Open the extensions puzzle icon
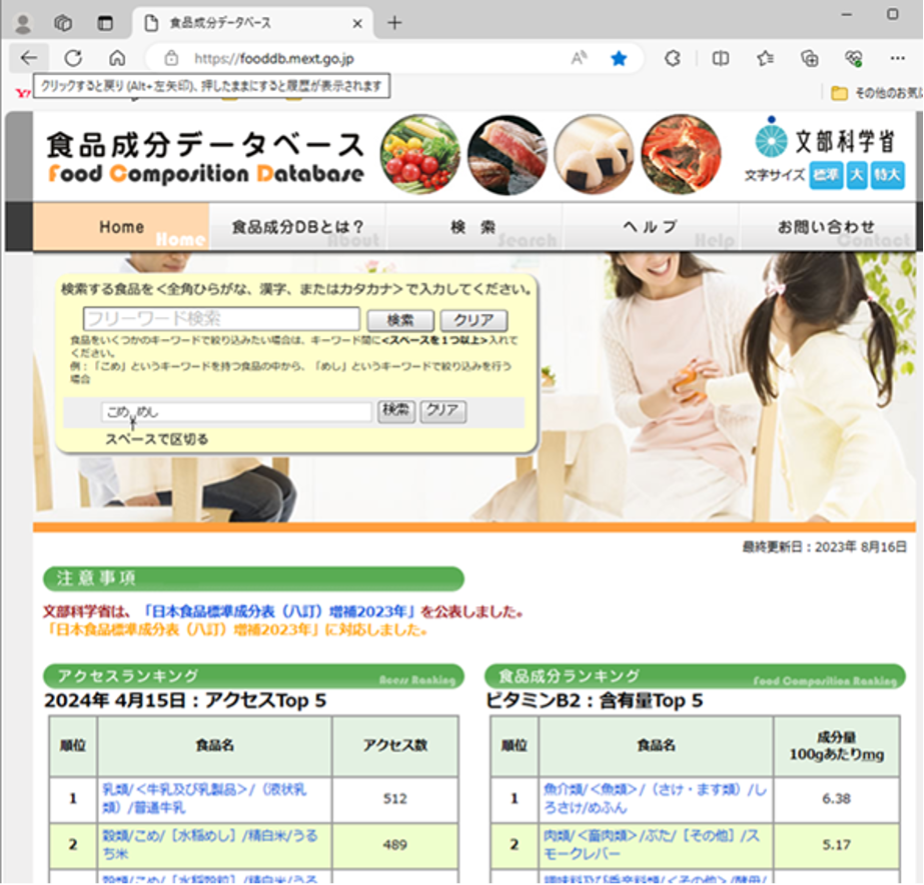 pos(672,58)
